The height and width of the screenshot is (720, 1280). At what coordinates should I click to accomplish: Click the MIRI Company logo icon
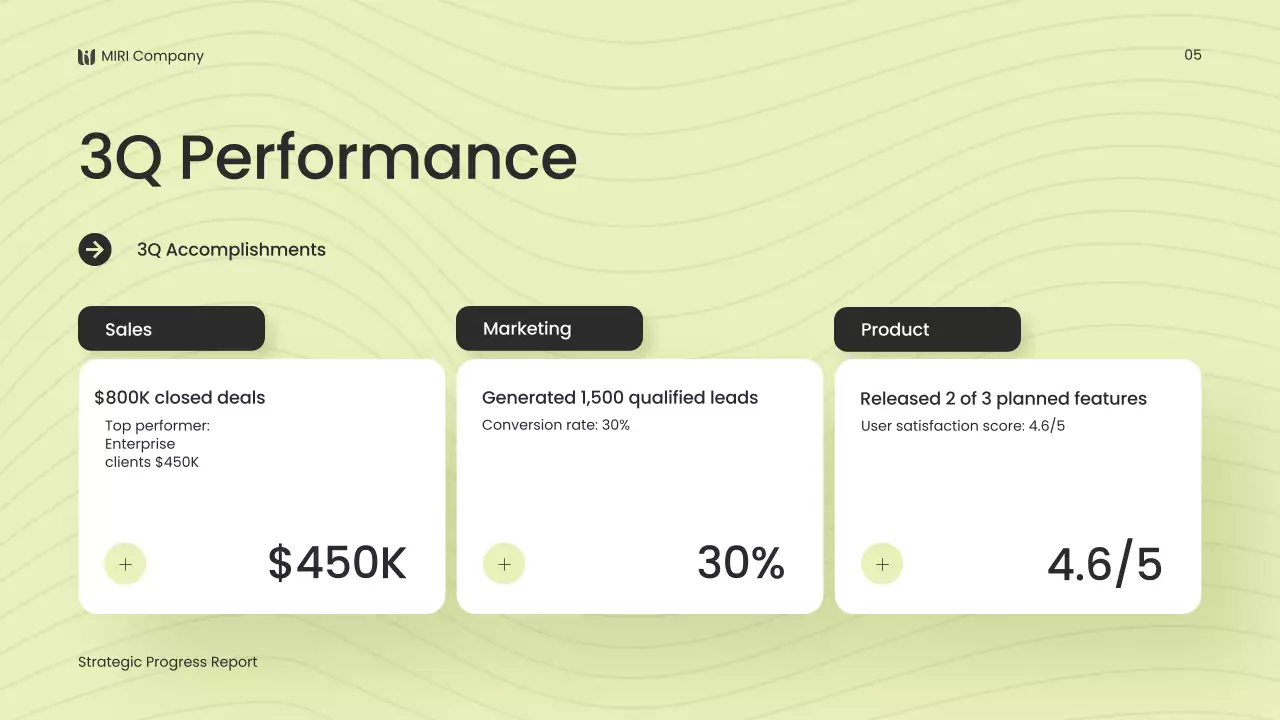(x=86, y=57)
